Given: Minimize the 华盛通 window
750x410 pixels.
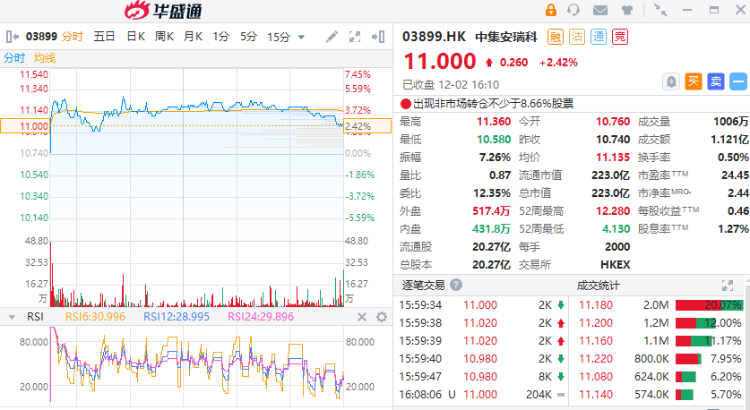Looking at the screenshot, I should (687, 10).
